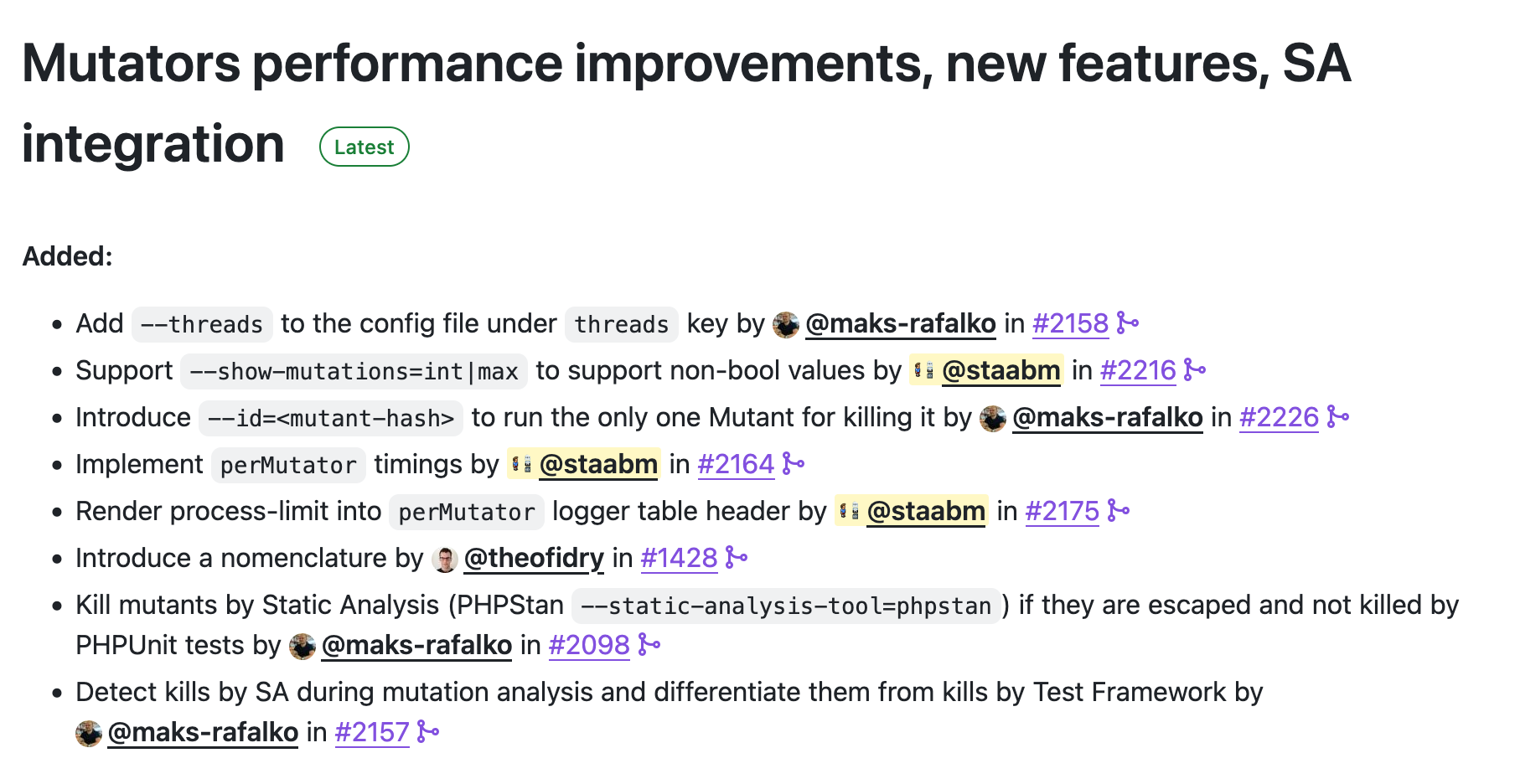Click the merge icon next to #2164

[793, 464]
